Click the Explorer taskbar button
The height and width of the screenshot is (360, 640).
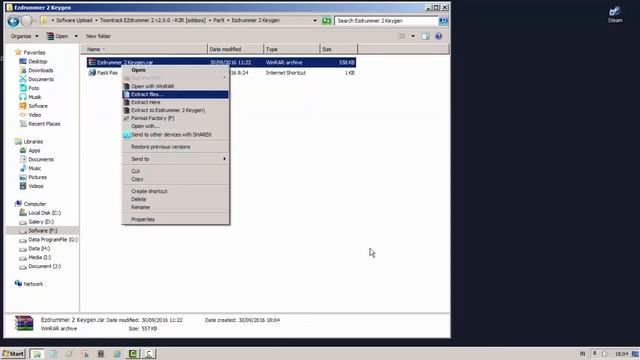click(x=37, y=353)
